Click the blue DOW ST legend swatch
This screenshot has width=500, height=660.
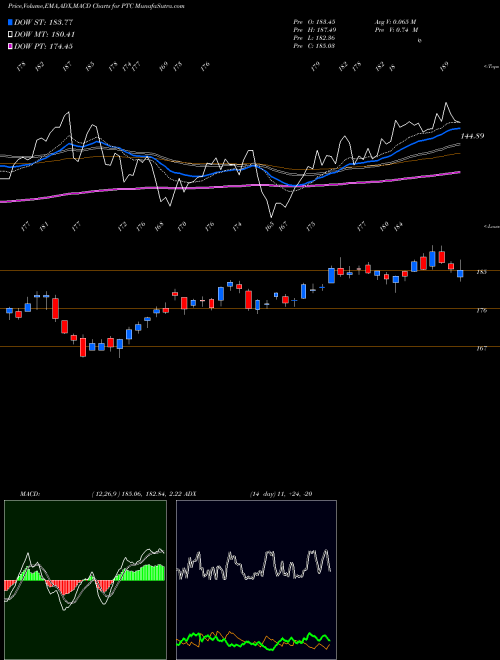click(x=10, y=22)
